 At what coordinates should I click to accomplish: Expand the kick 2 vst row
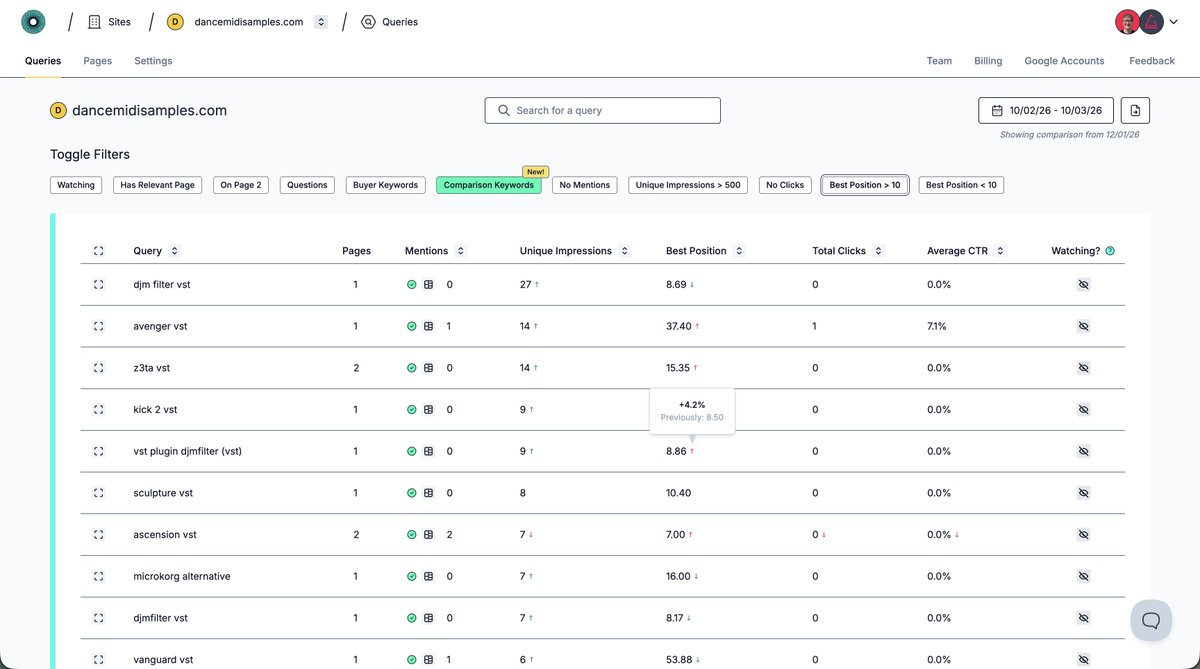pos(98,410)
